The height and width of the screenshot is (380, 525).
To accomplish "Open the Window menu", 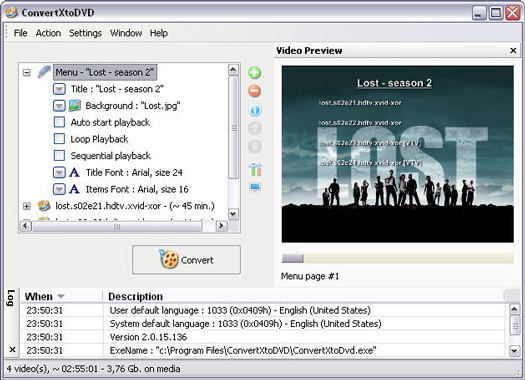I will coord(126,33).
